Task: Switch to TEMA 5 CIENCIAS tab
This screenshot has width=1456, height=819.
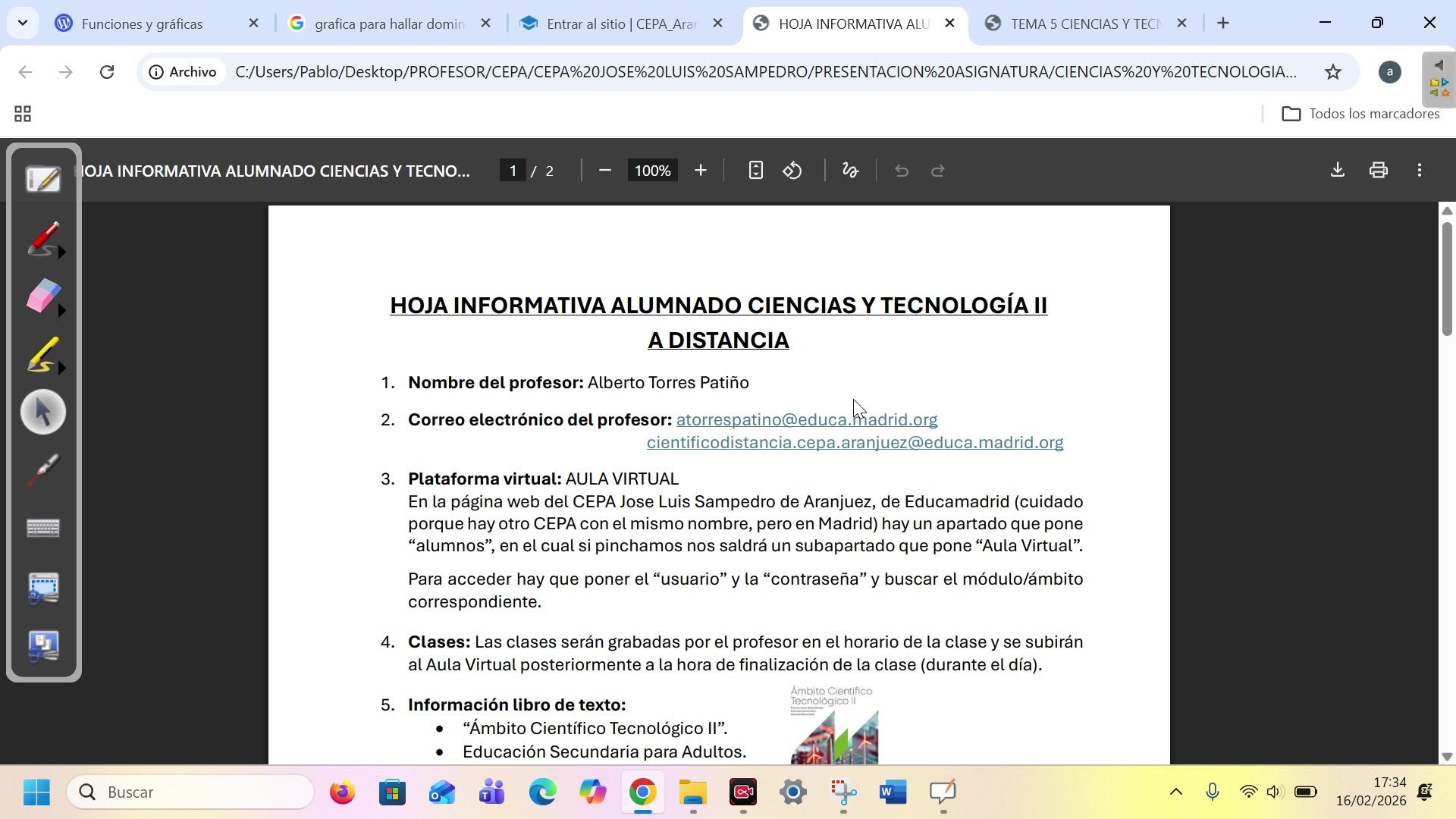Action: 1084,24
